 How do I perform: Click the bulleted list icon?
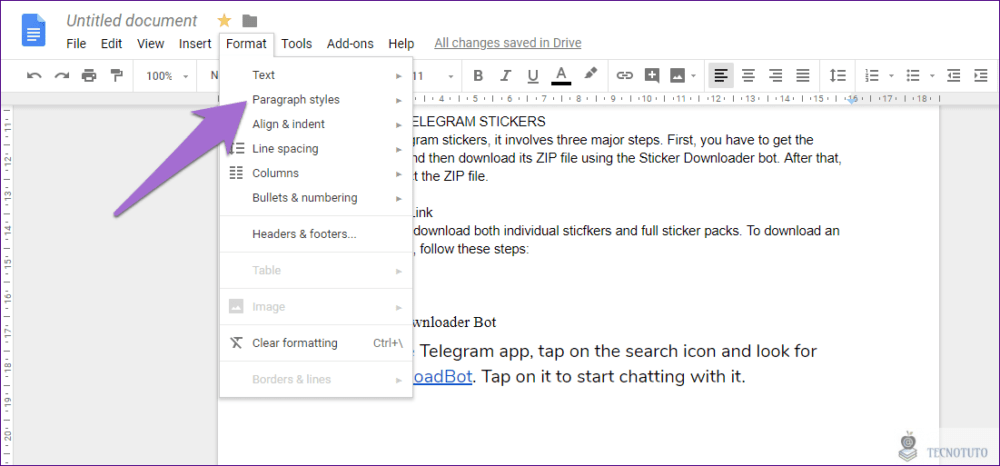click(x=913, y=76)
